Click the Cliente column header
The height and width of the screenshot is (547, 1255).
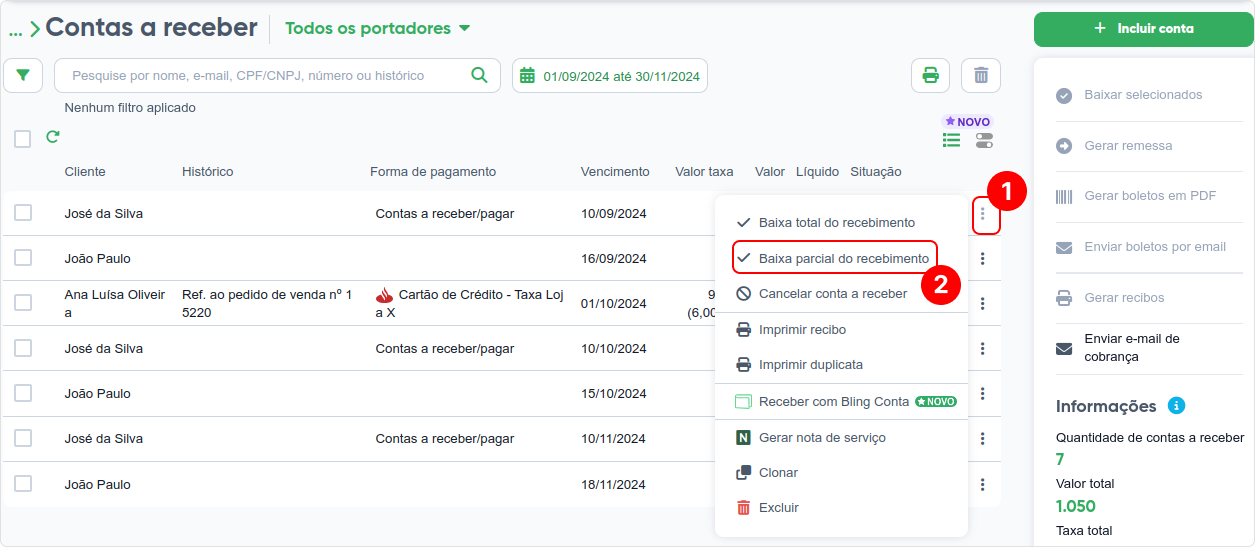tap(85, 172)
